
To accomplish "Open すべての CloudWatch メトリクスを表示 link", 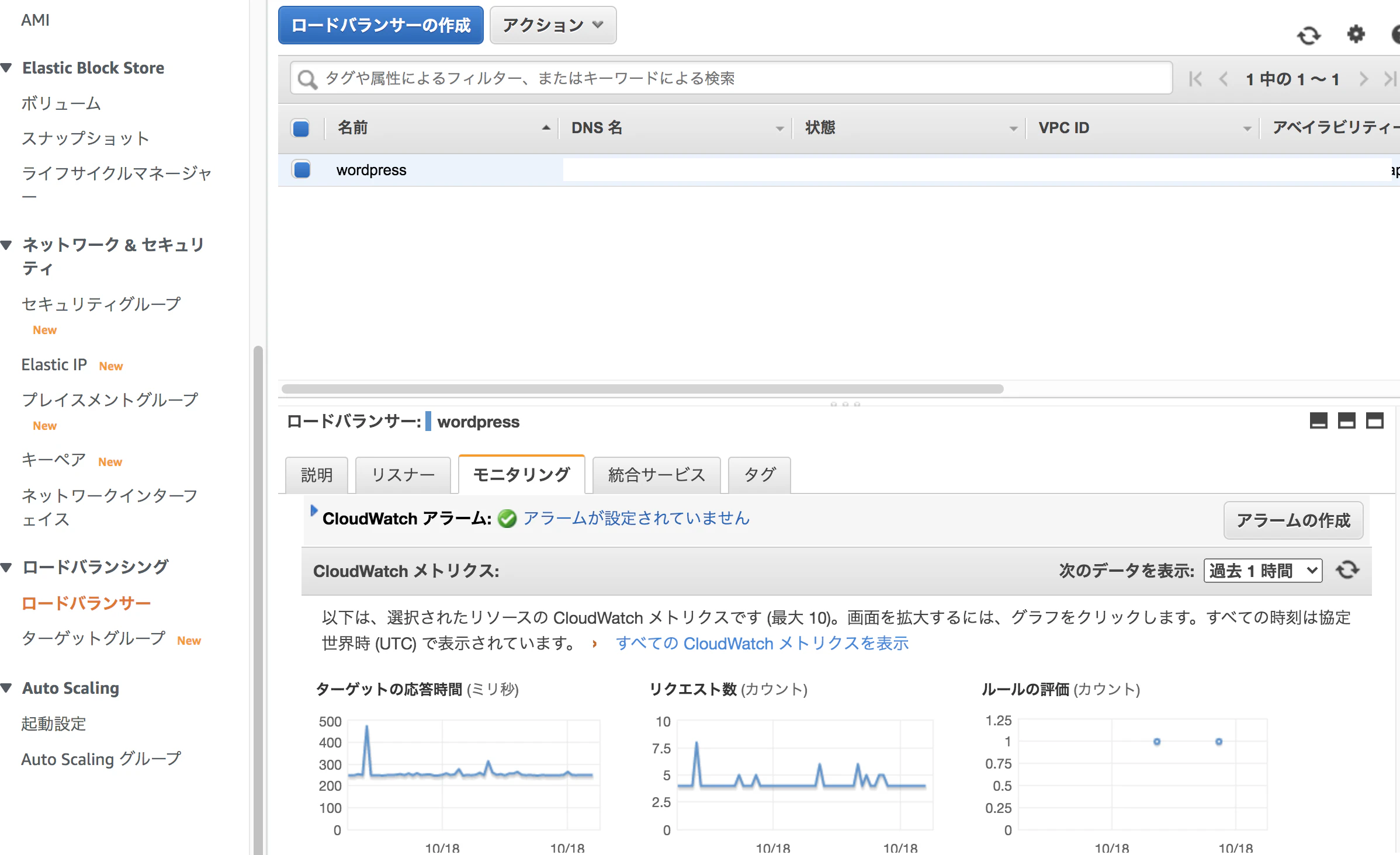I will pos(763,644).
